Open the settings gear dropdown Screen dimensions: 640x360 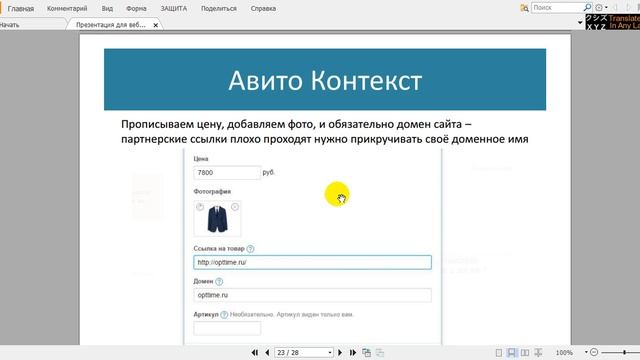[x=601, y=8]
